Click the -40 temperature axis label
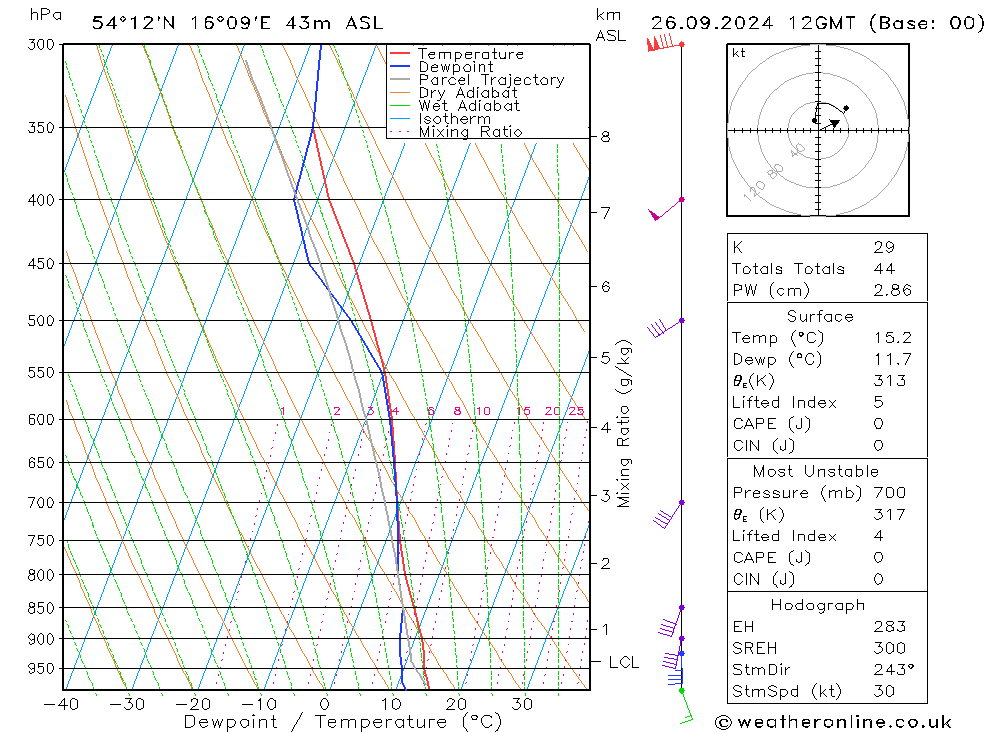The image size is (1000, 733). (x=61, y=704)
